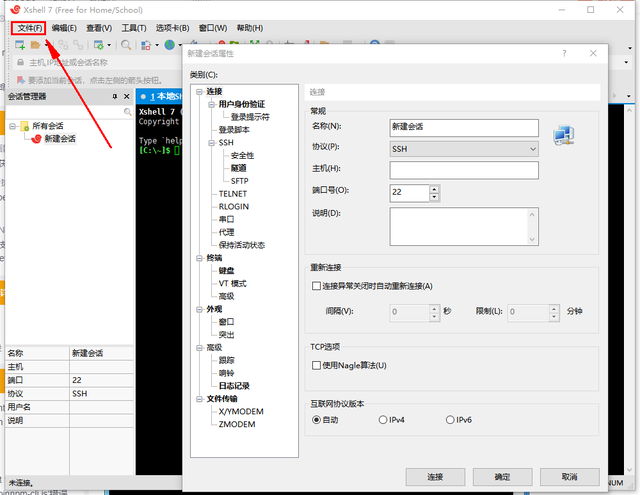Viewport: 640px width, 495px height.
Task: Select the 所有会话 folder
Action: point(48,126)
